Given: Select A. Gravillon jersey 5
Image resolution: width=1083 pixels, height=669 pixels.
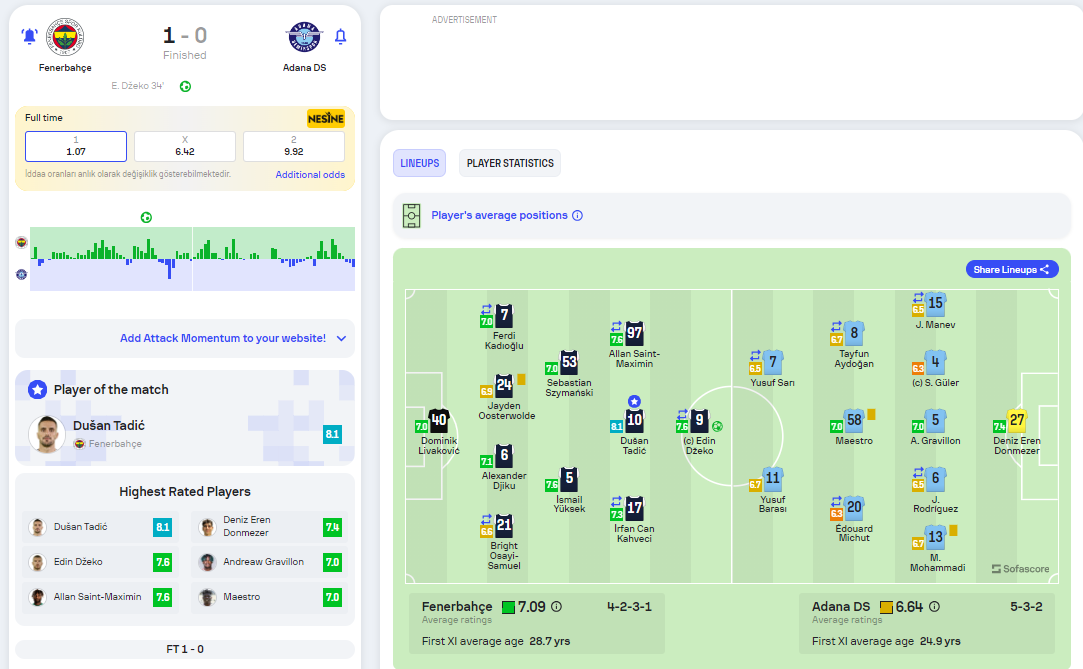Looking at the screenshot, I should coord(935,420).
